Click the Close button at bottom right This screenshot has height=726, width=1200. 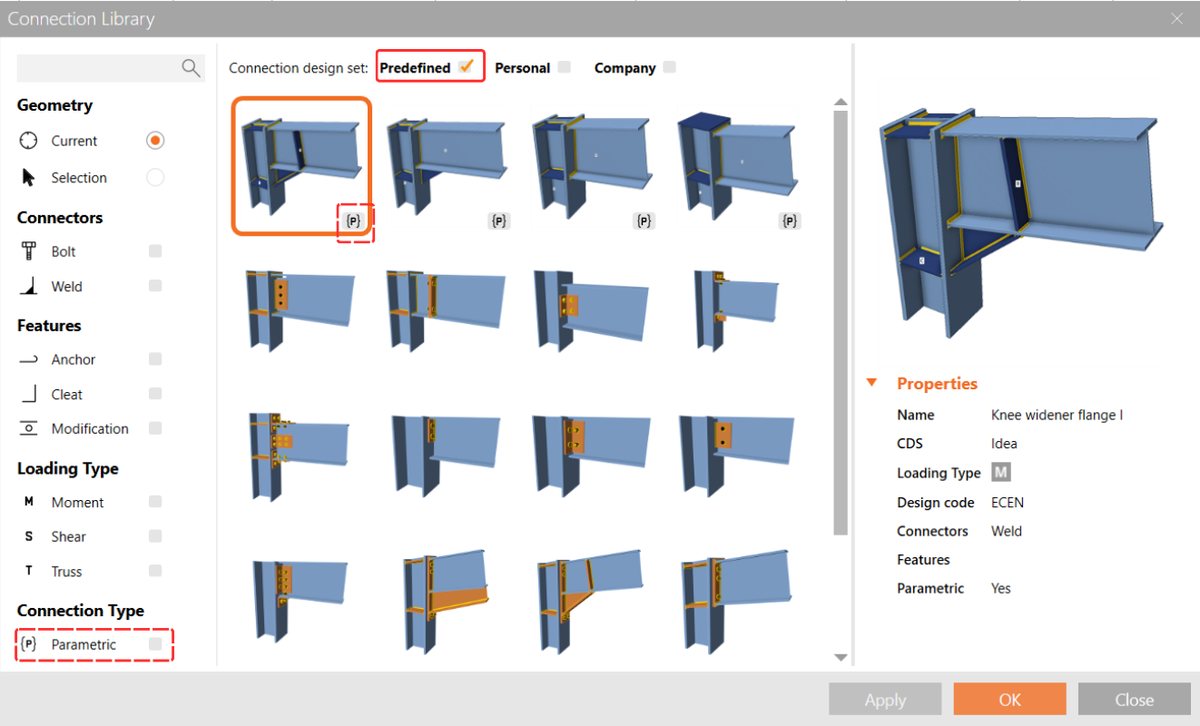[1134, 699]
